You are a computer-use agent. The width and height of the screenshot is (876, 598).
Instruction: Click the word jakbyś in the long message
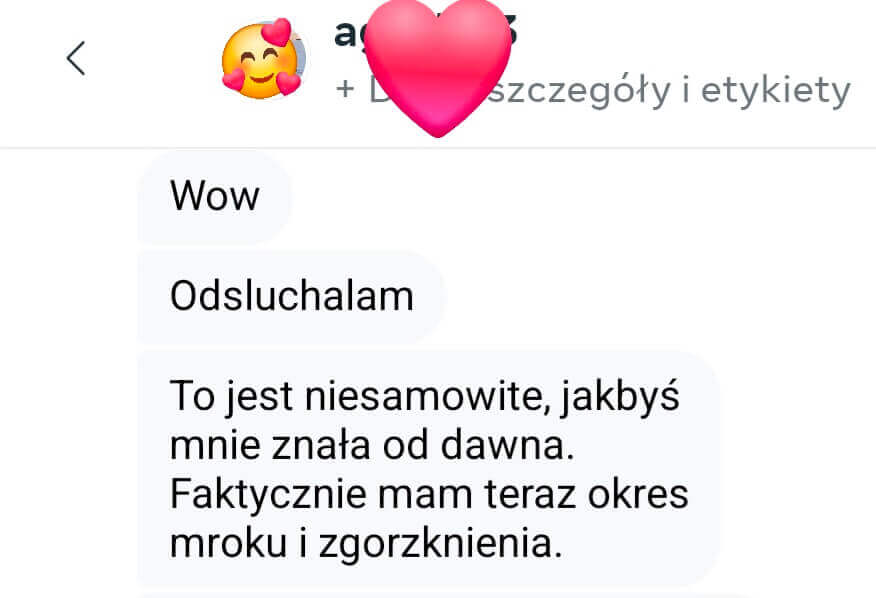(620, 397)
